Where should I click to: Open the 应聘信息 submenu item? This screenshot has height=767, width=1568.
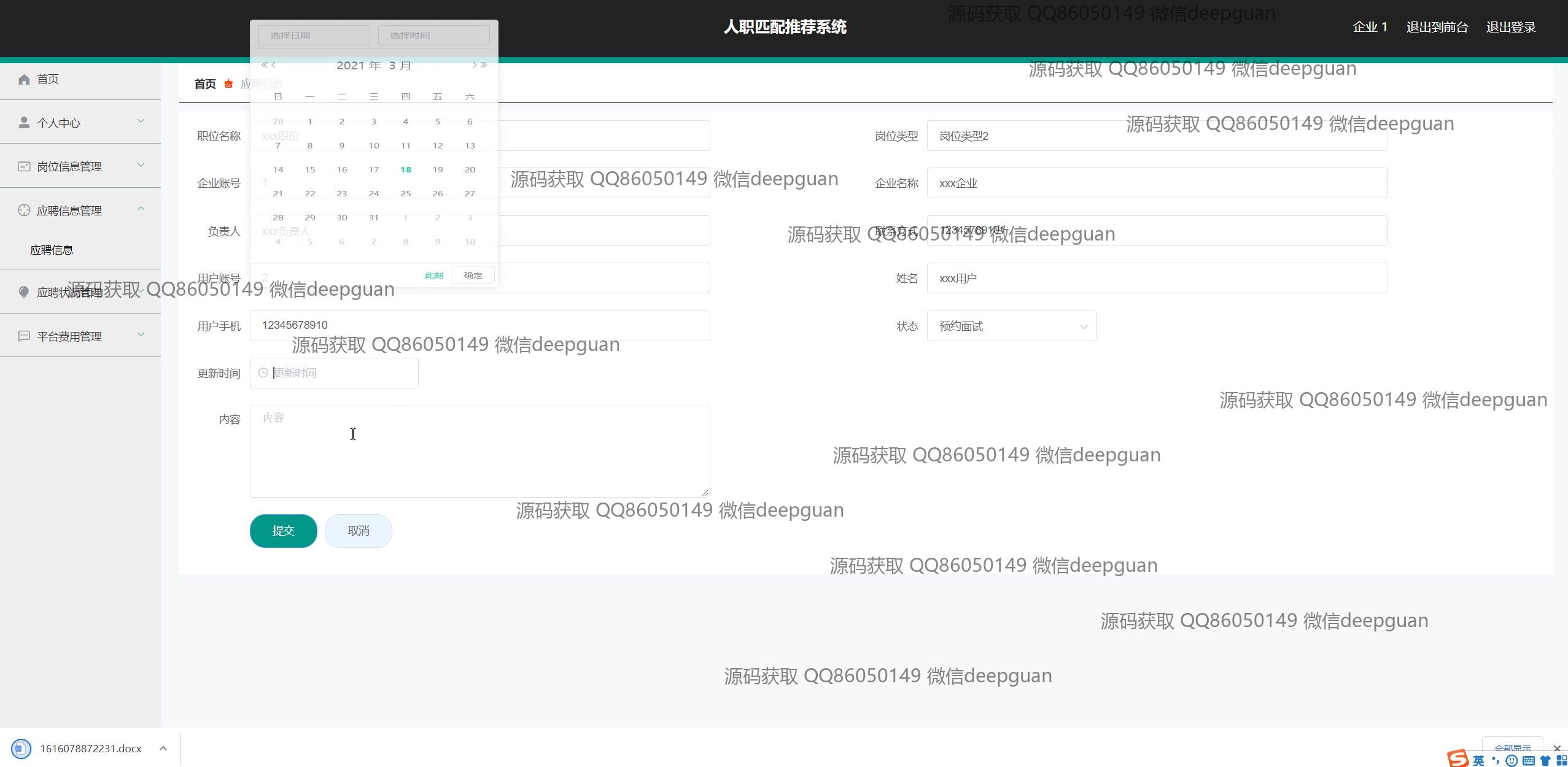52,250
